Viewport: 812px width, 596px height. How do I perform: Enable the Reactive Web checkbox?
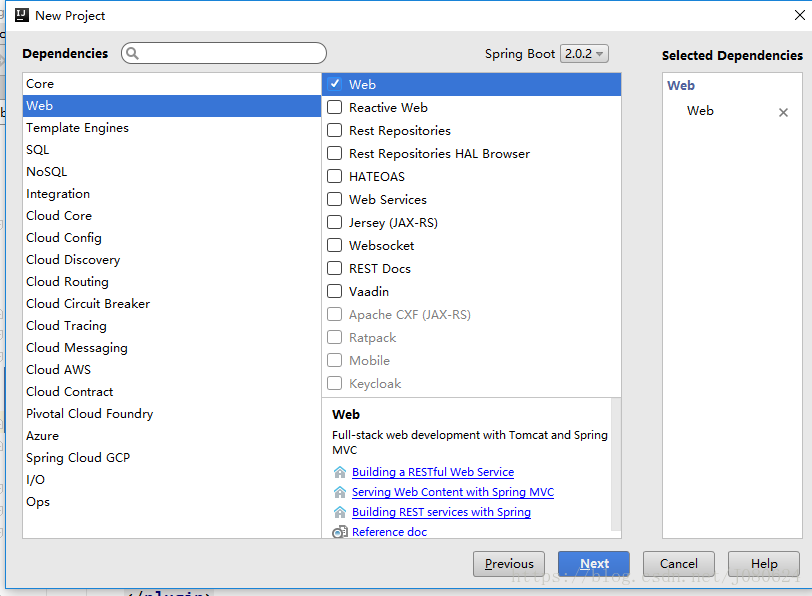click(x=335, y=108)
